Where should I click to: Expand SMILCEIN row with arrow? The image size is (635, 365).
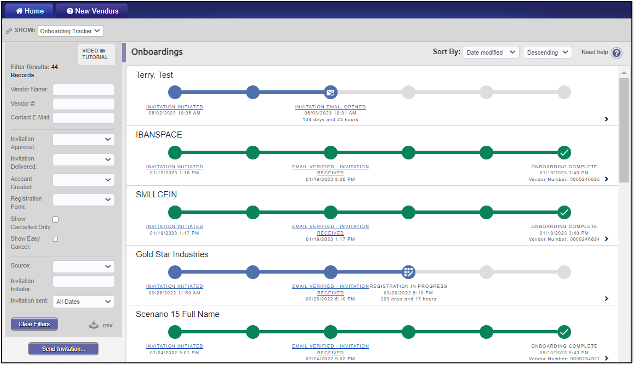[606, 239]
